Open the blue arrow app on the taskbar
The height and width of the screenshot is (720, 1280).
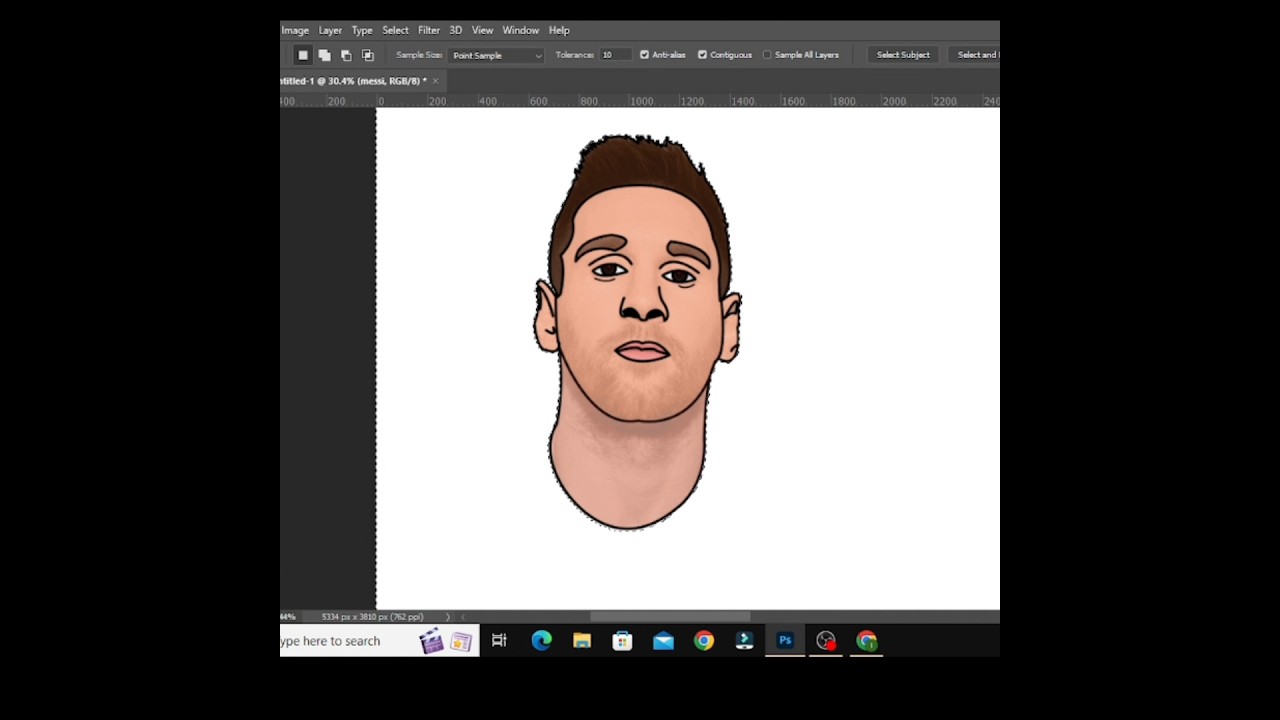pyautogui.click(x=745, y=641)
